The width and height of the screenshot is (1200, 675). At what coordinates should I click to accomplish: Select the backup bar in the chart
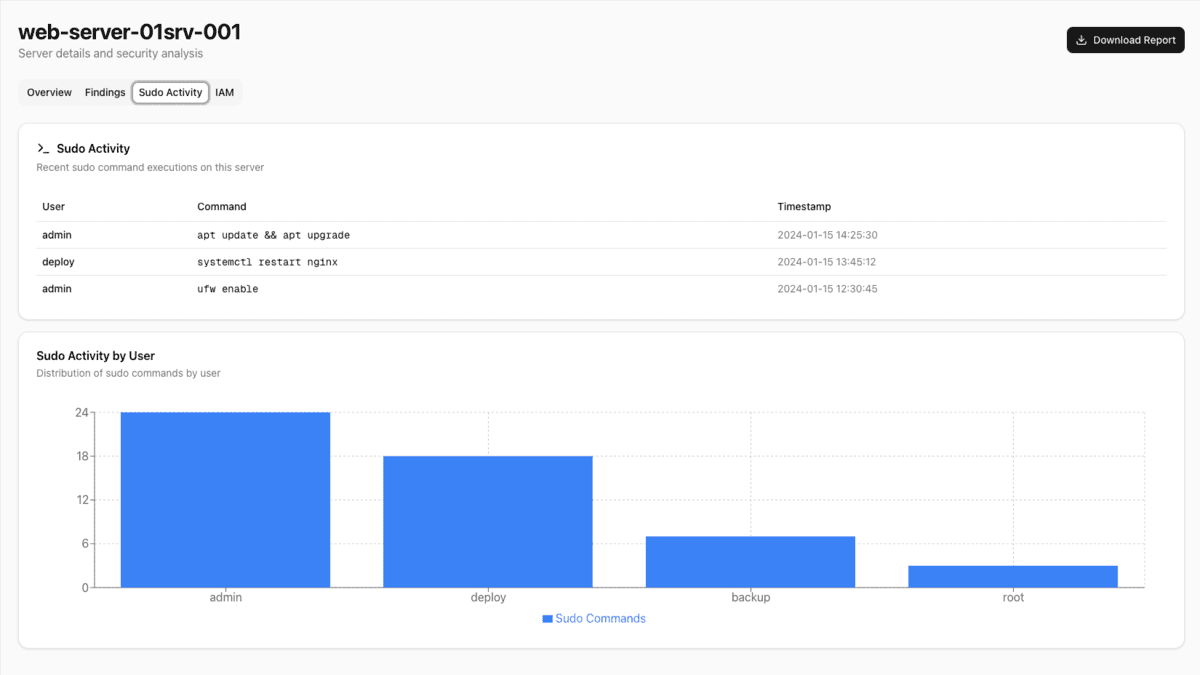(x=750, y=560)
